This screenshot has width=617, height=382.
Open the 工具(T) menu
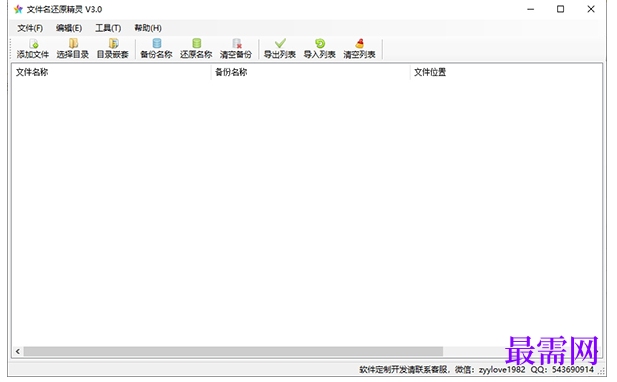point(108,28)
